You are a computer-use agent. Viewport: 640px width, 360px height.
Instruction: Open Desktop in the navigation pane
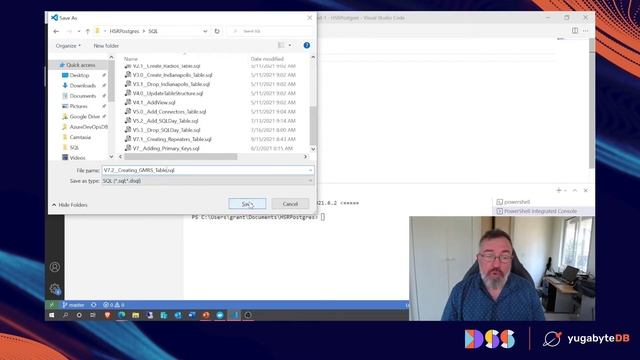[79, 76]
